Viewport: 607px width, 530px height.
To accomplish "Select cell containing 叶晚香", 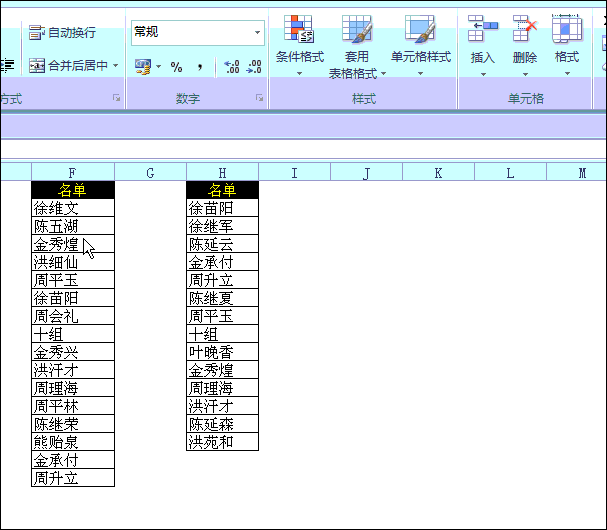I will click(222, 352).
